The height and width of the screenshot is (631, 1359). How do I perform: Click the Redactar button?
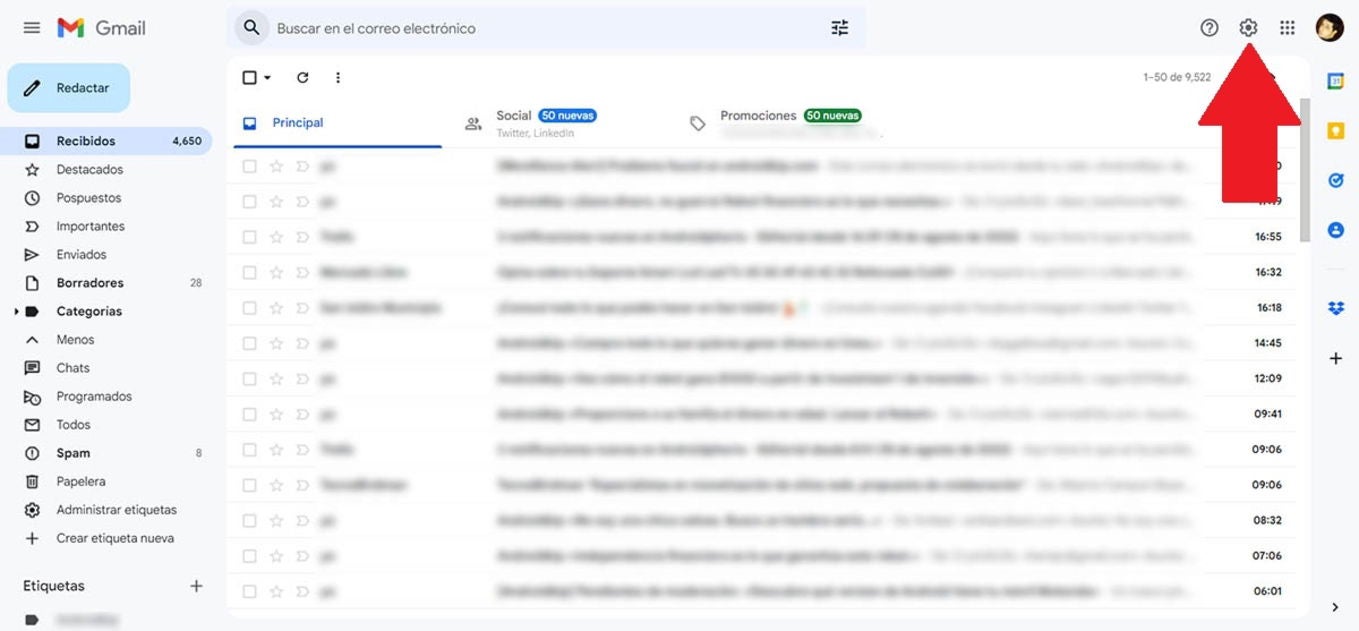click(68, 88)
